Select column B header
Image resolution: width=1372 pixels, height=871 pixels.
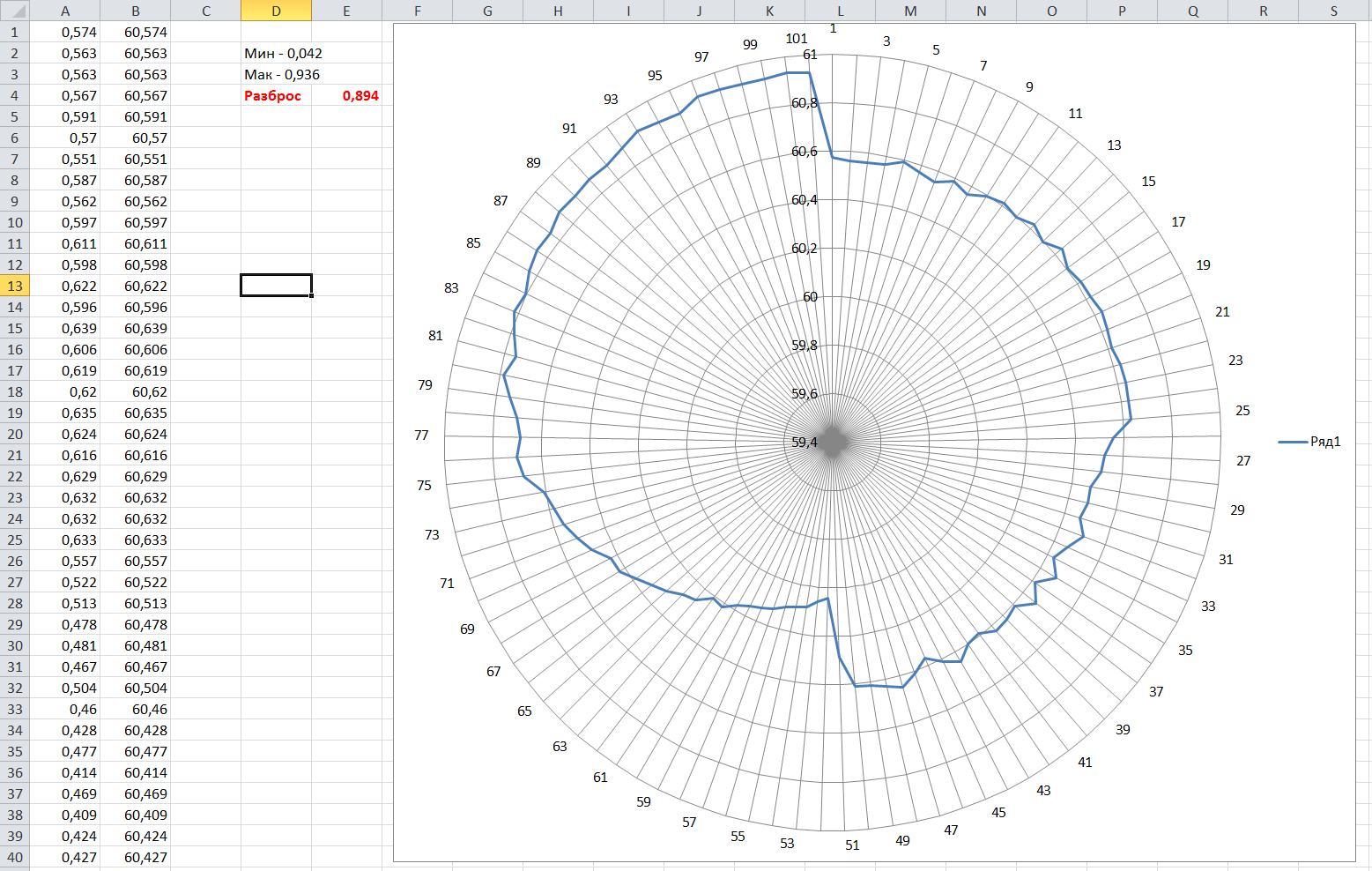pos(136,11)
